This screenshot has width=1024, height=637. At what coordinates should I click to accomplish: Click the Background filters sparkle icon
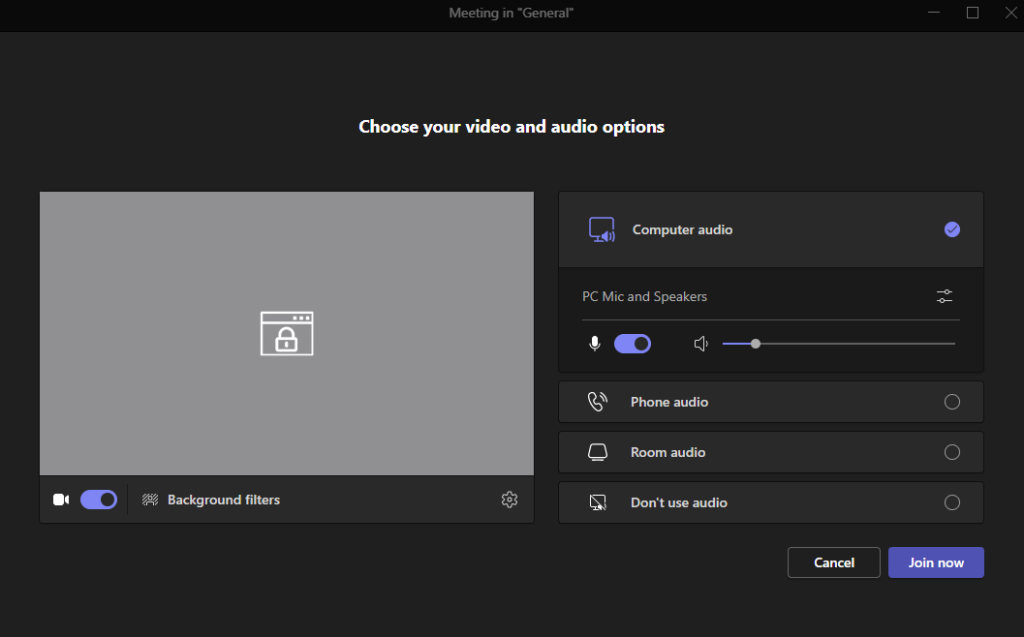tap(150, 499)
